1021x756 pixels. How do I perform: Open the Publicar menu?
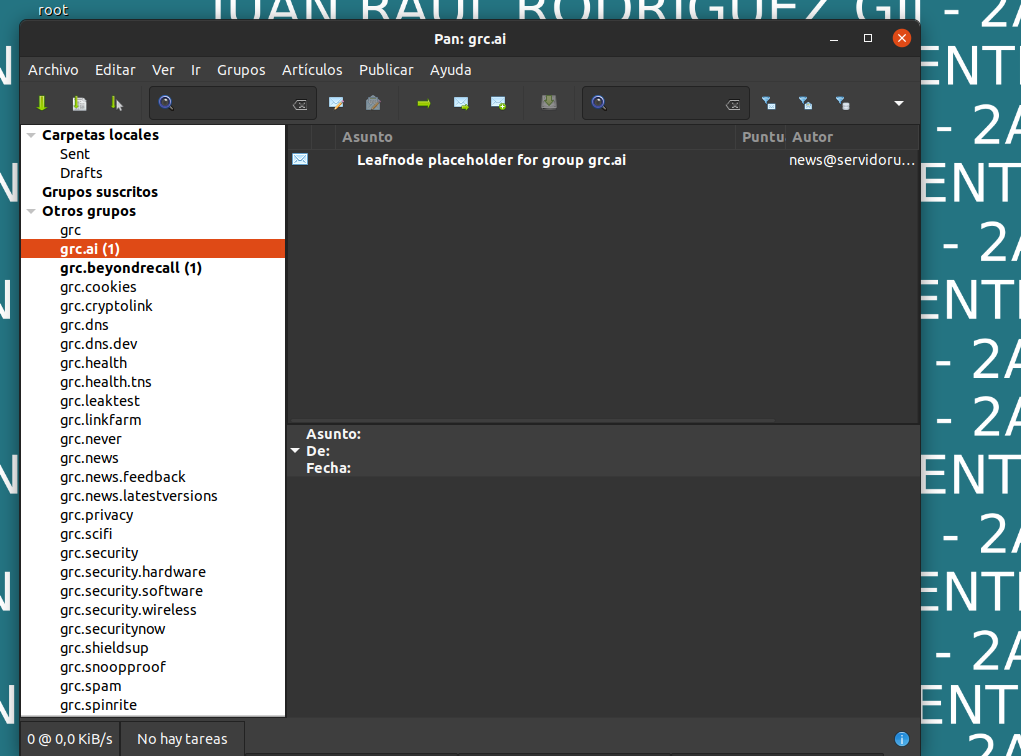pos(386,70)
